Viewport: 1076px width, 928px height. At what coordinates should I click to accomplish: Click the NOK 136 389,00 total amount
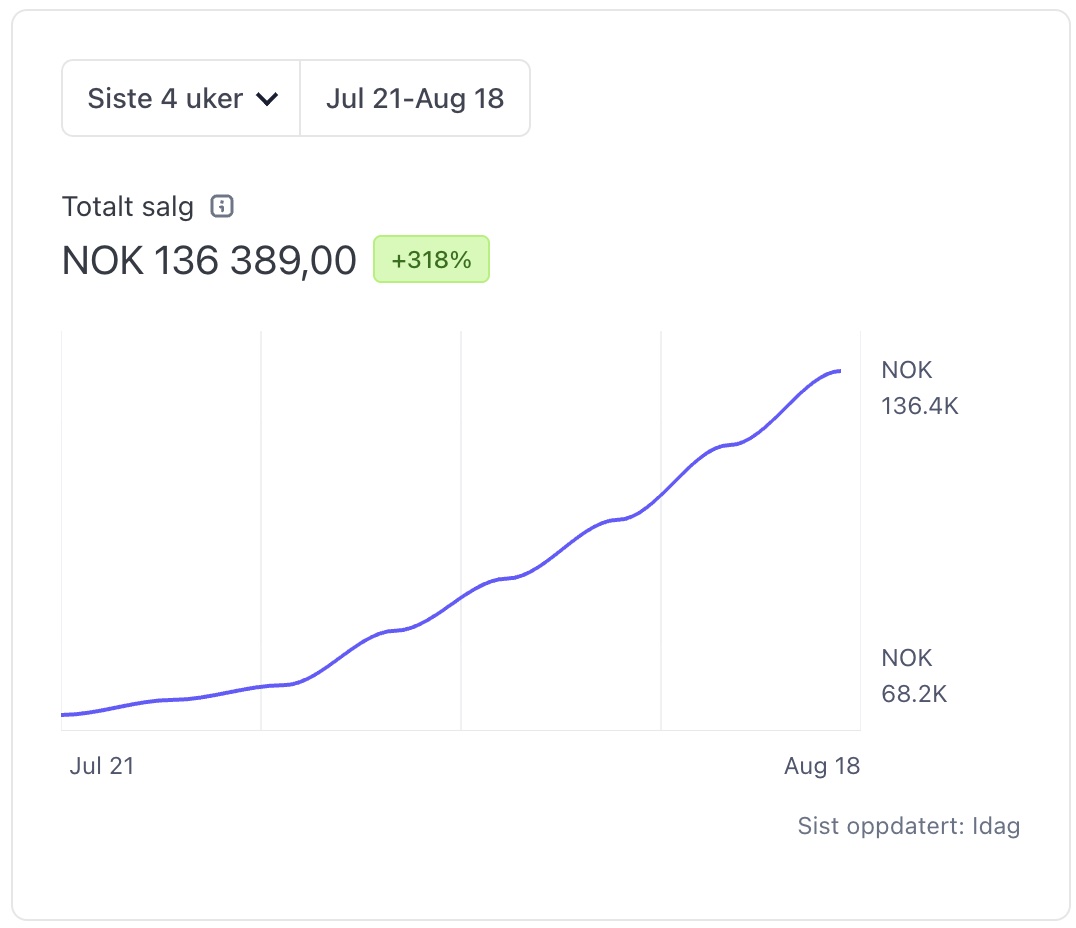click(x=209, y=261)
